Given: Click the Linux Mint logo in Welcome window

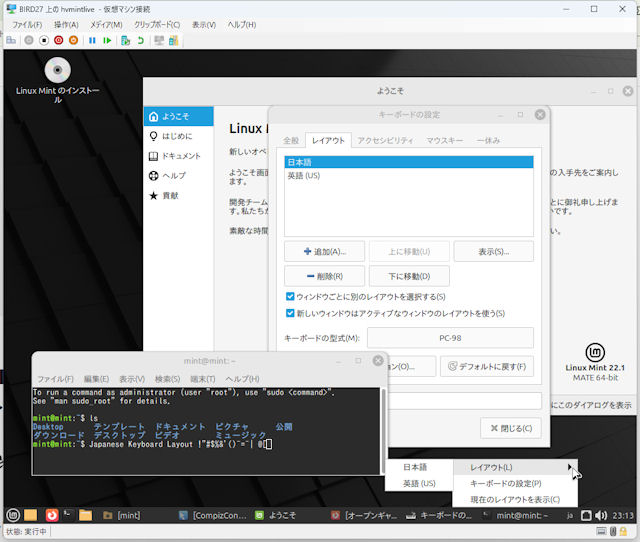Looking at the screenshot, I should coord(595,352).
